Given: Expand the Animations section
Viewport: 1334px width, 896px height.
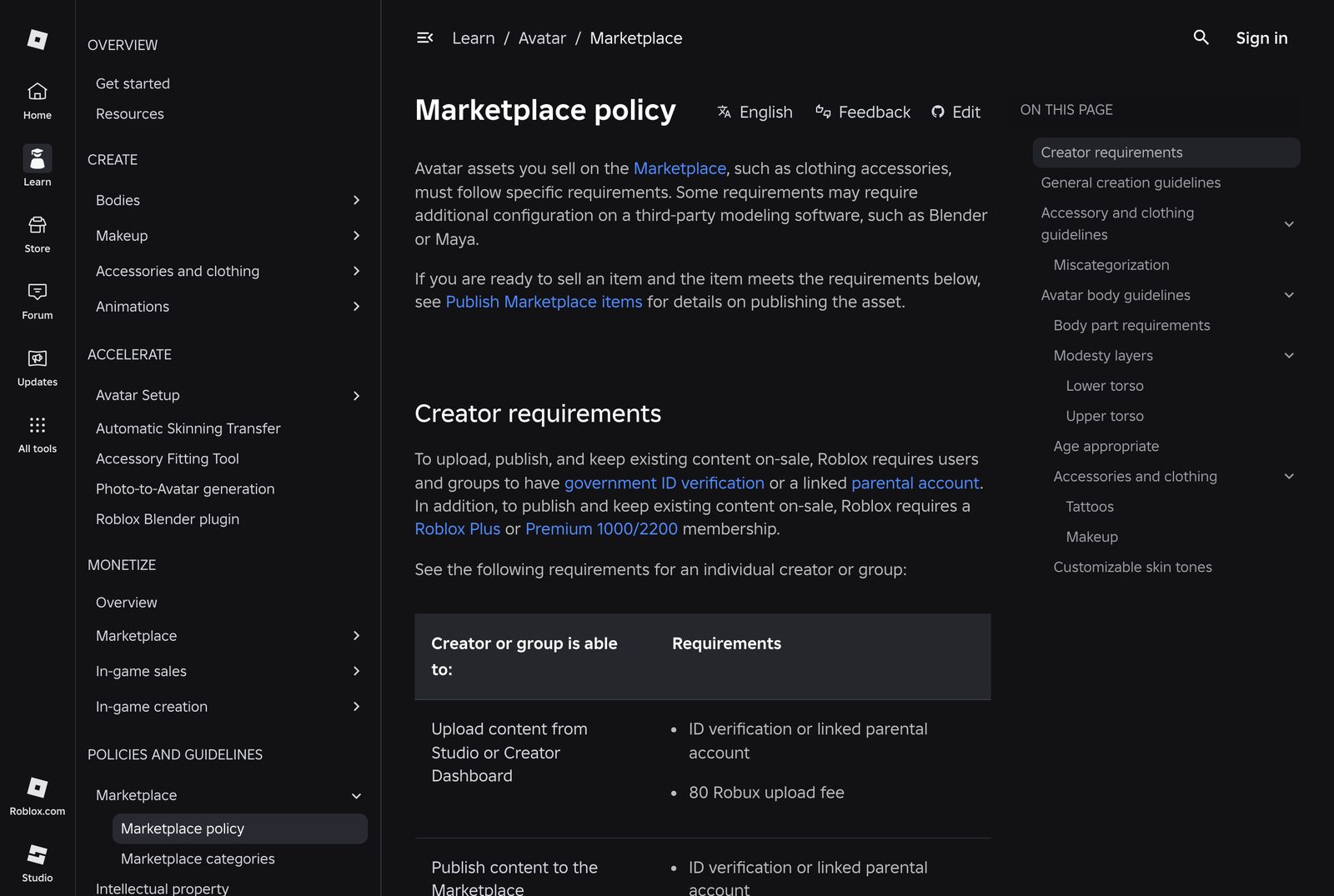Looking at the screenshot, I should (356, 307).
